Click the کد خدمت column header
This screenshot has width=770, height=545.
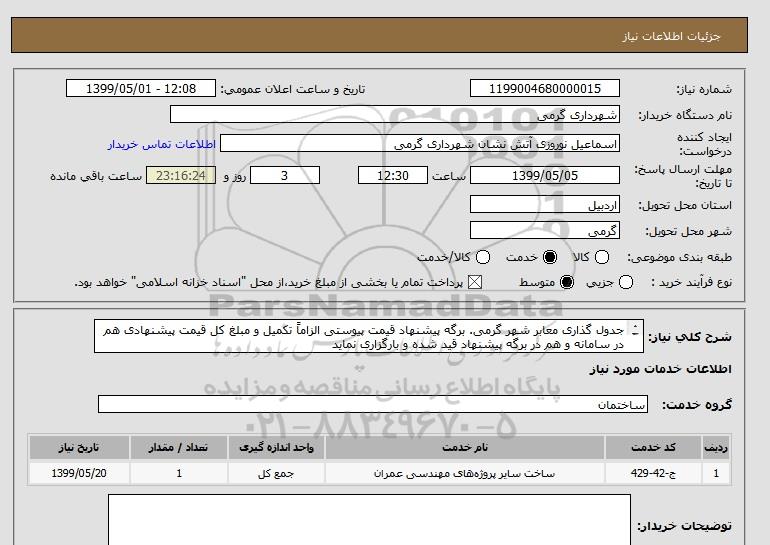coord(653,447)
